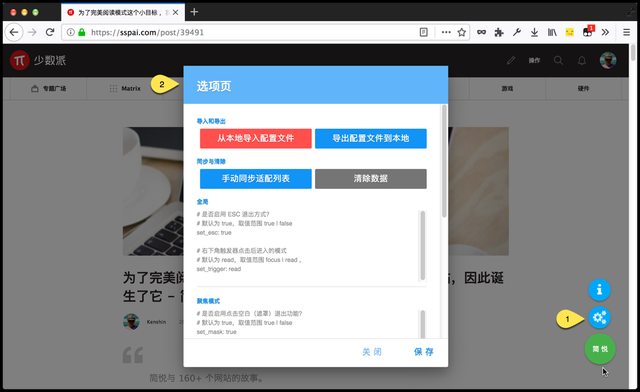This screenshot has width=640, height=392.
Task: Click the extension icon with red badge
Action: pyautogui.click(x=588, y=31)
